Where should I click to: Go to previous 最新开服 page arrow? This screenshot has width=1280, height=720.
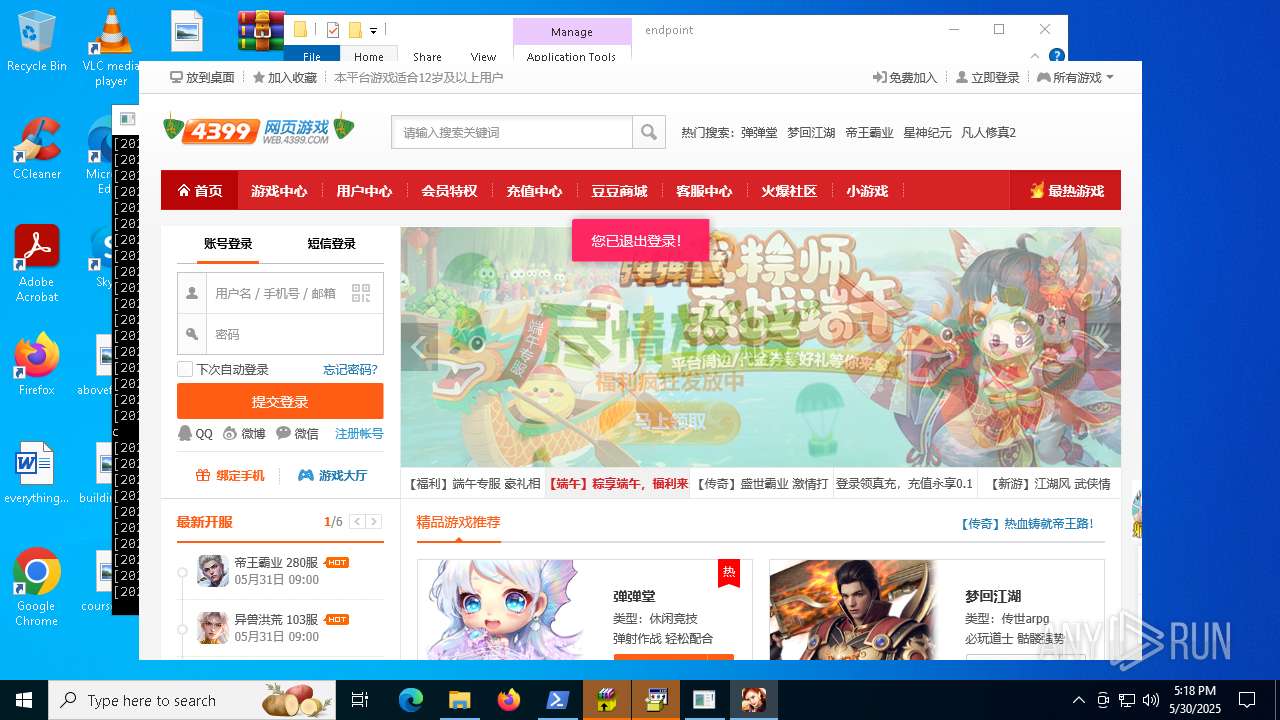tap(357, 522)
